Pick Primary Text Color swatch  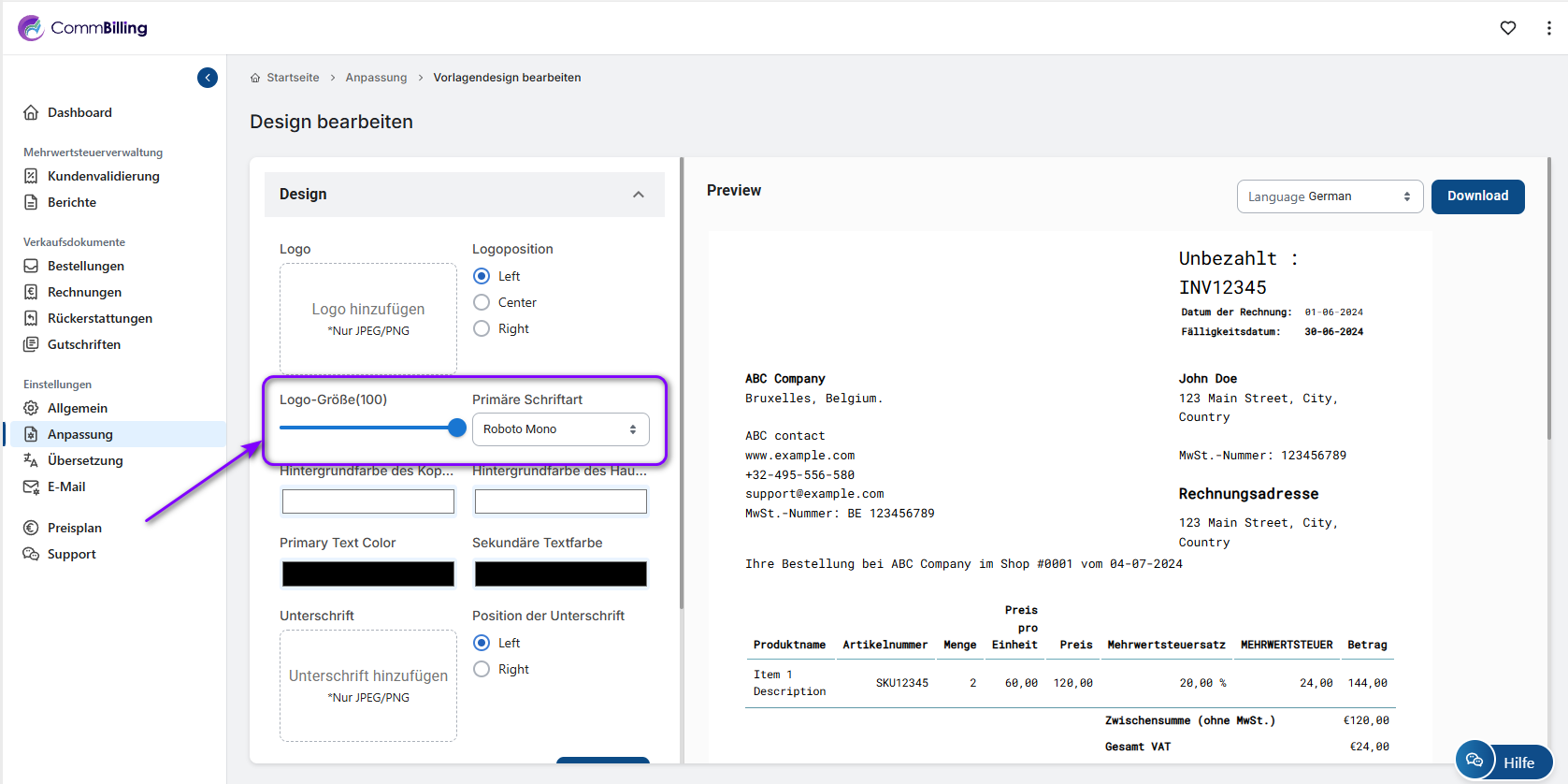(368, 573)
